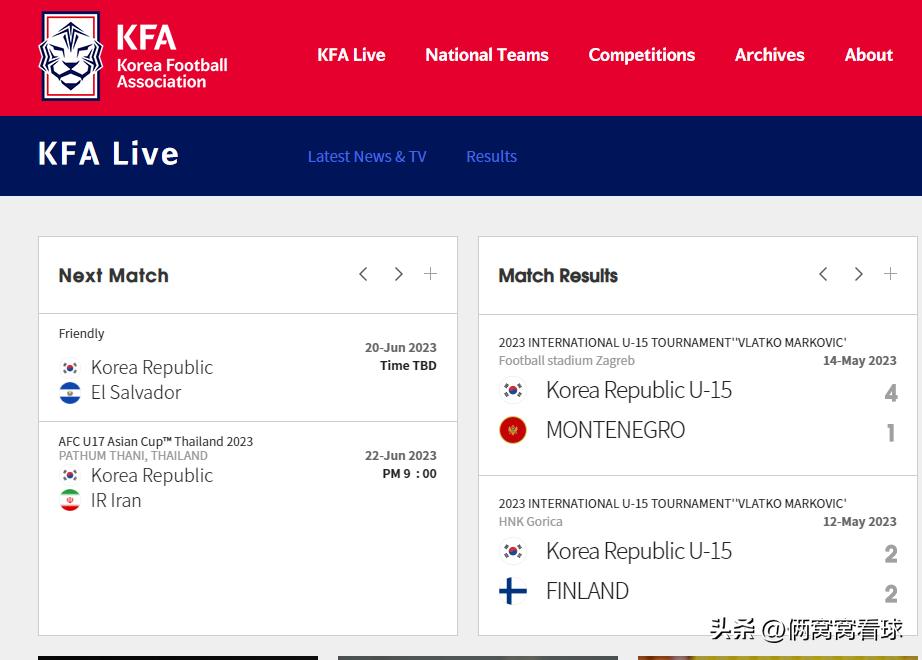Image resolution: width=922 pixels, height=660 pixels.
Task: Click the KFA tiger crest logo
Action: click(x=70, y=56)
